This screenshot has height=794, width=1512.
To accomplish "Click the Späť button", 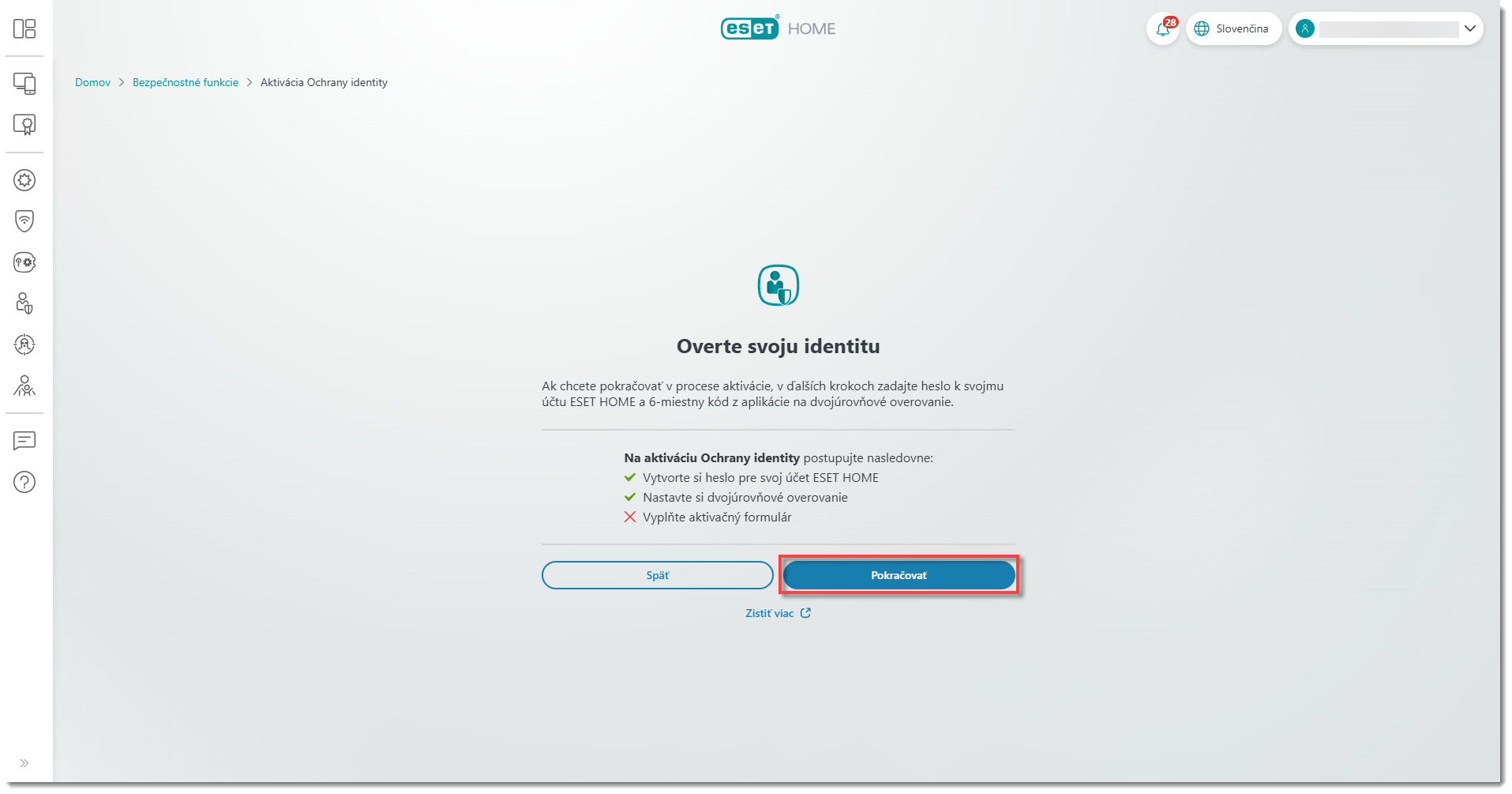I will [657, 575].
